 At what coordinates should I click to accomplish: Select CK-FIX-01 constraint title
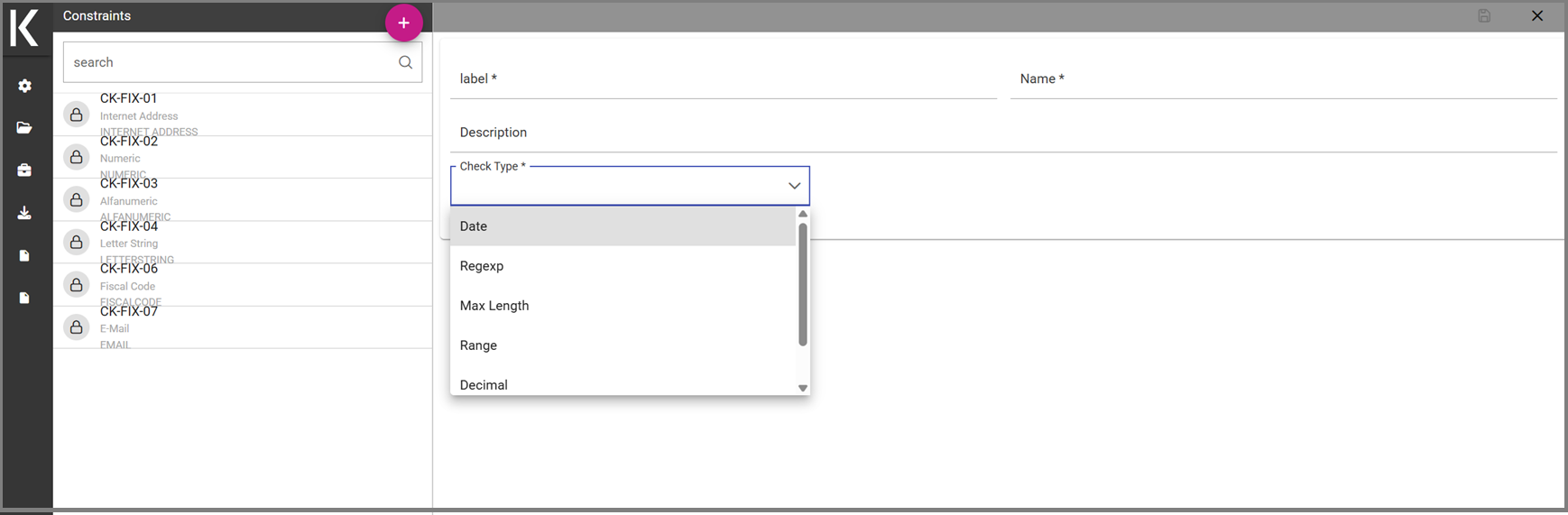point(128,98)
